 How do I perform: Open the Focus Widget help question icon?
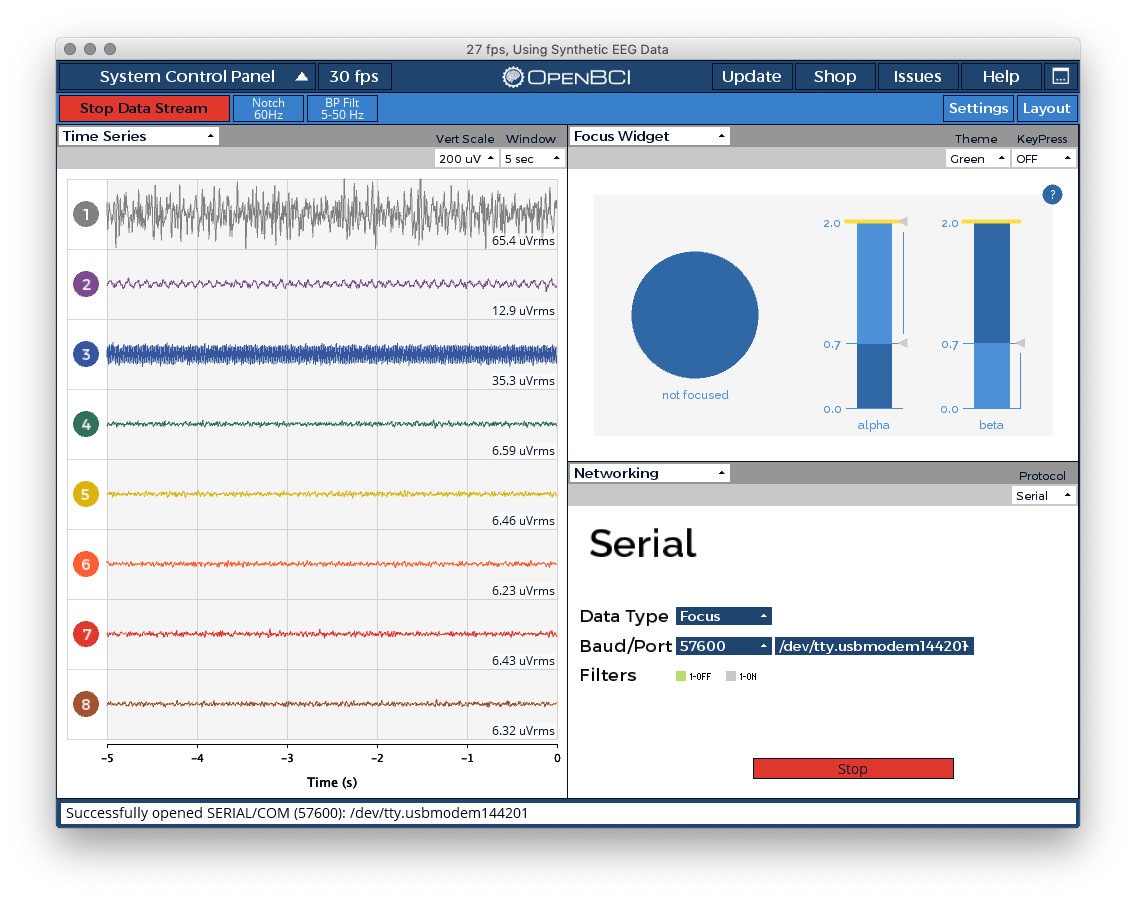[x=1052, y=194]
